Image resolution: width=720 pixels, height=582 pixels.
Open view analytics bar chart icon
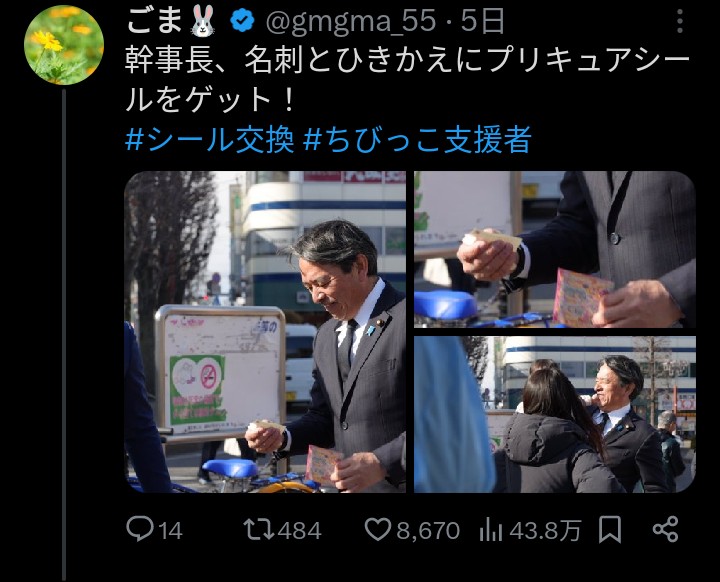490,530
